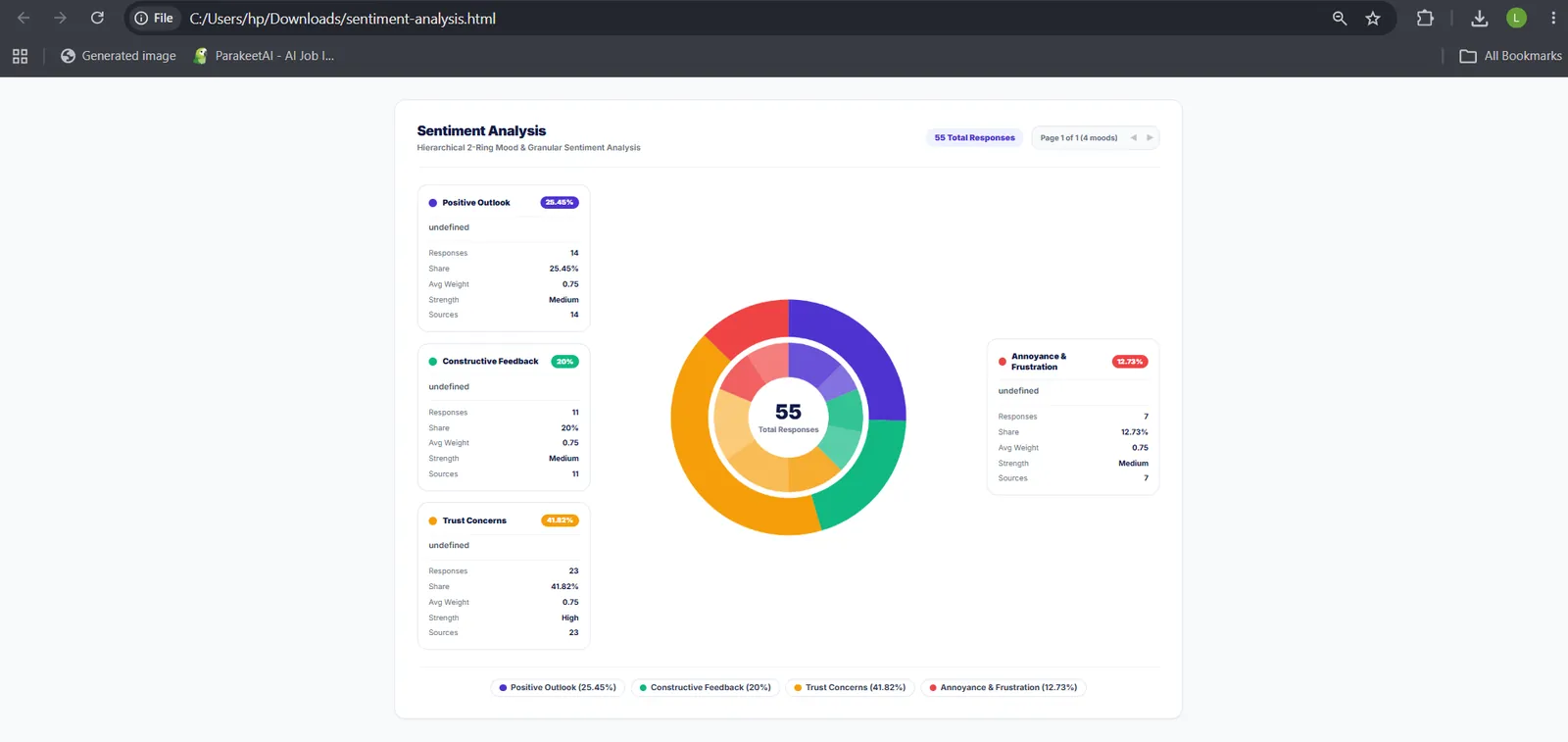Screen dimensions: 1568x742
Task: Click the Annoyance & Frustration legend chip
Action: 1004,687
